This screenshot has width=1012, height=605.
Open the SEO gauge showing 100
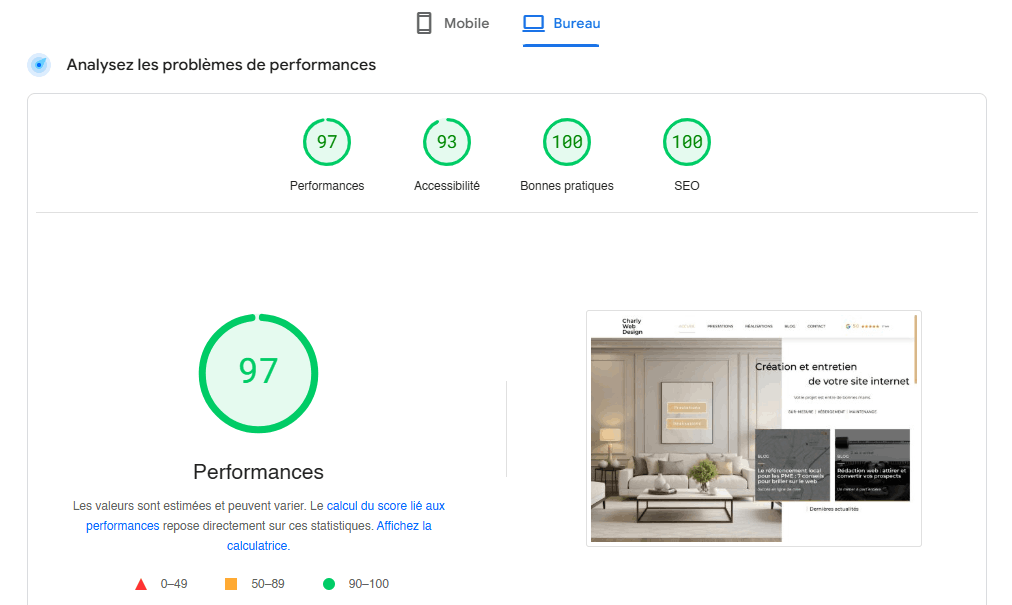pos(687,141)
